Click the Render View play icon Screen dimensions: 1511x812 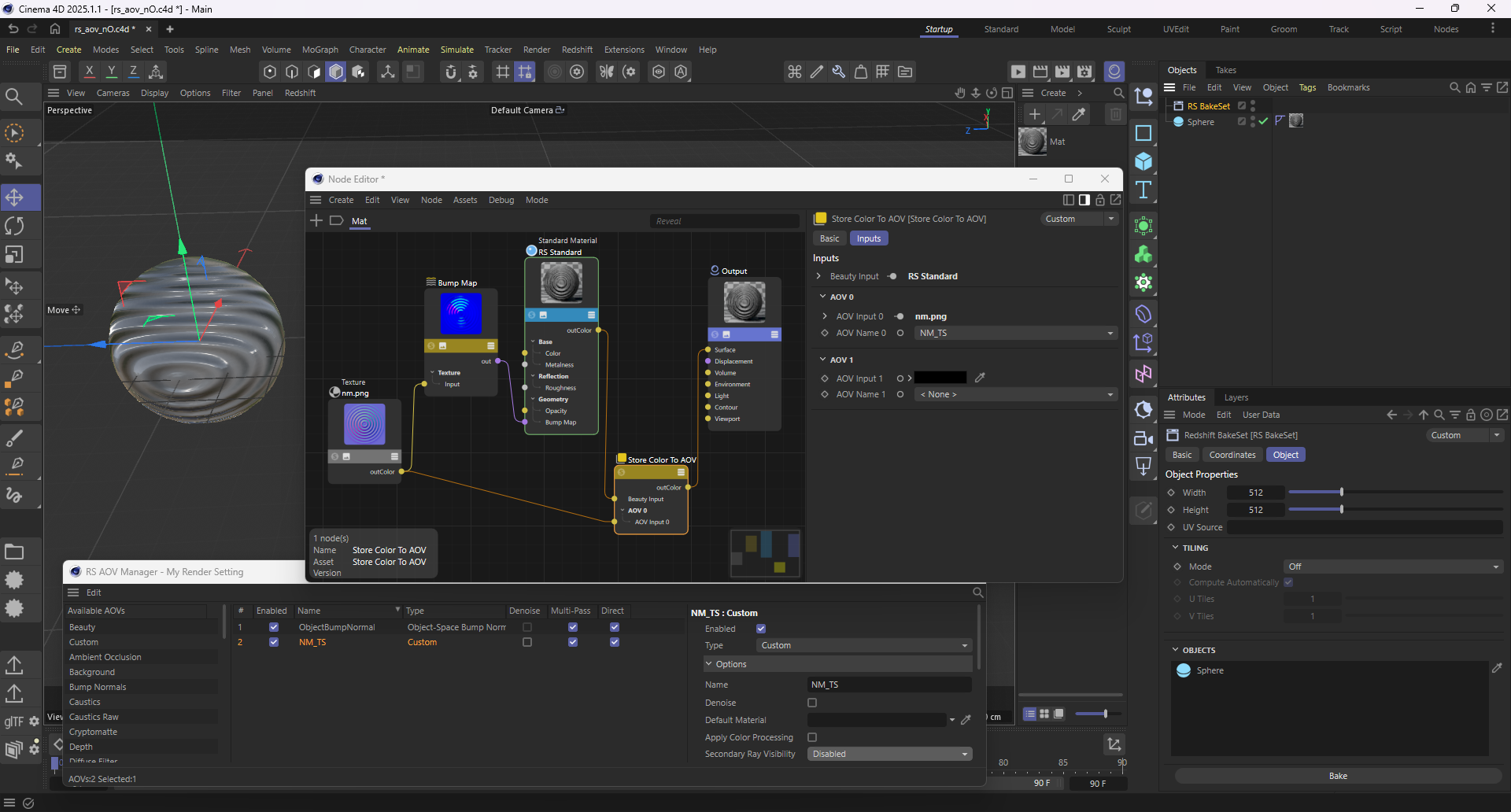[x=1018, y=72]
